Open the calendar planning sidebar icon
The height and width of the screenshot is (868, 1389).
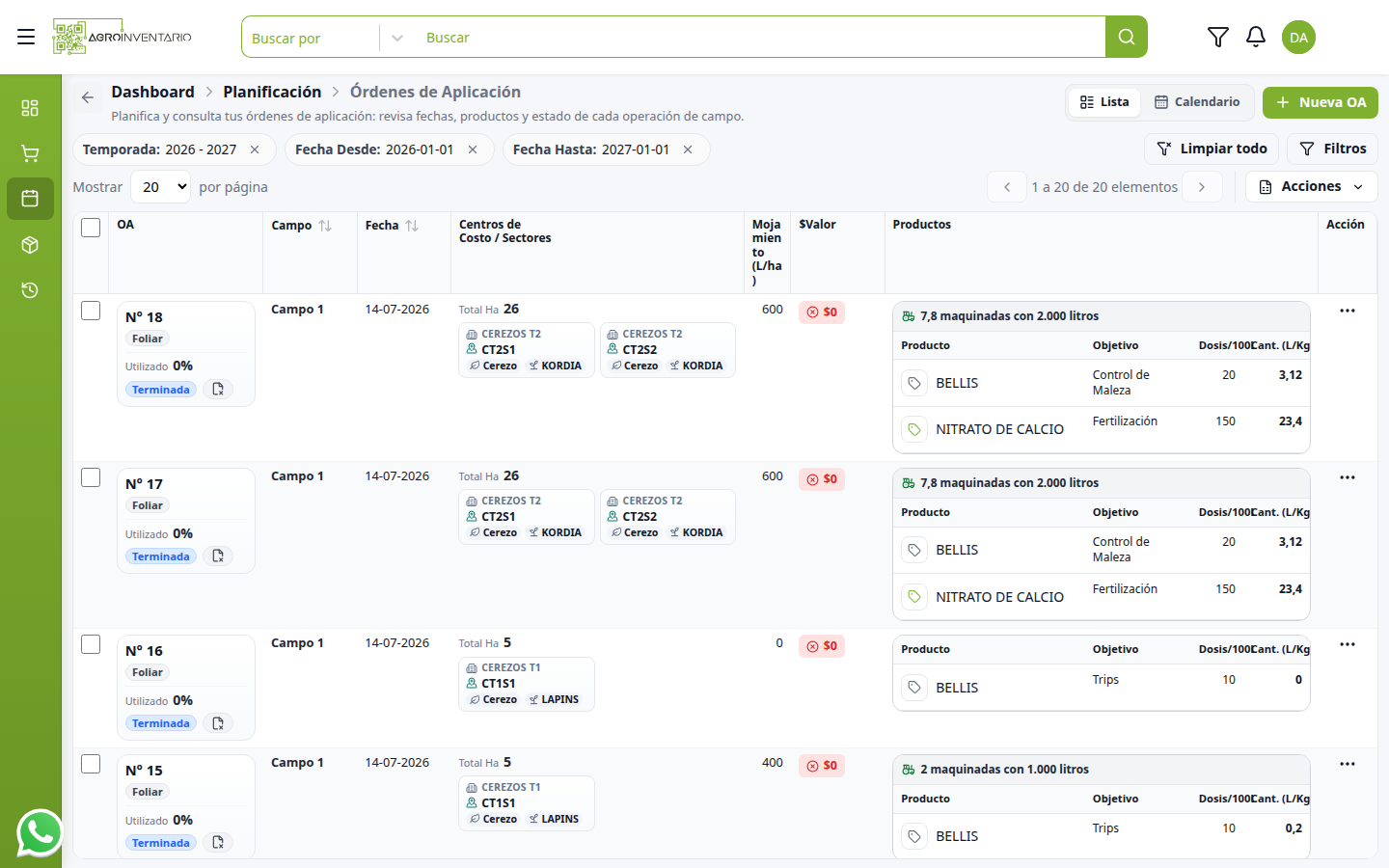pyautogui.click(x=30, y=199)
